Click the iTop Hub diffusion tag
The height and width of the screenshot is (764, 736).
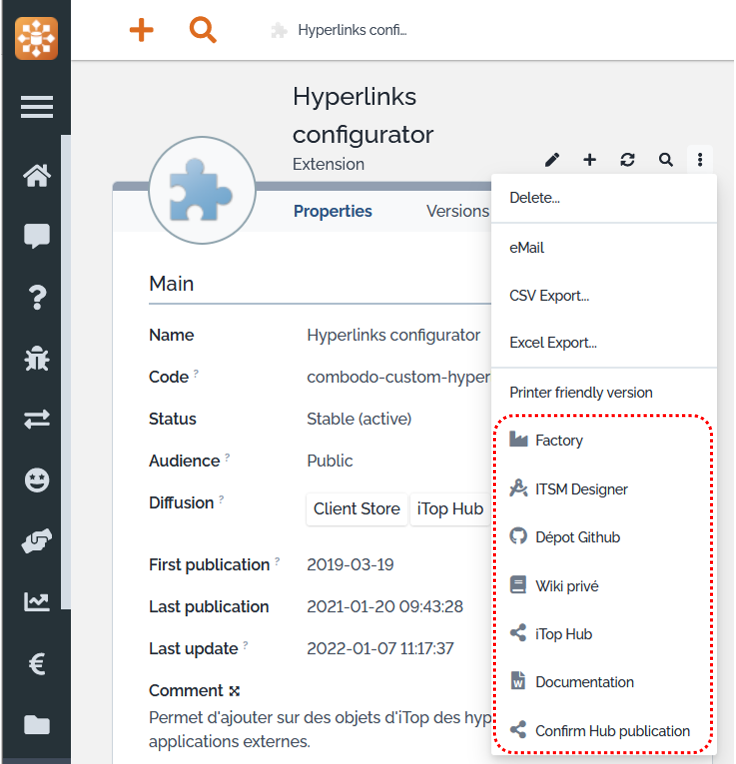pos(450,509)
